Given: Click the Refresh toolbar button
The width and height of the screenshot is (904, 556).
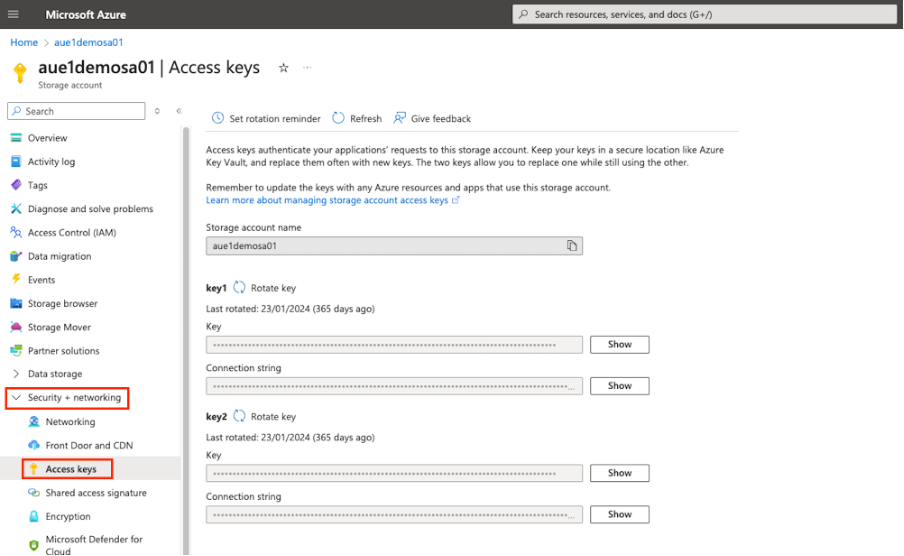Looking at the screenshot, I should coord(357,118).
